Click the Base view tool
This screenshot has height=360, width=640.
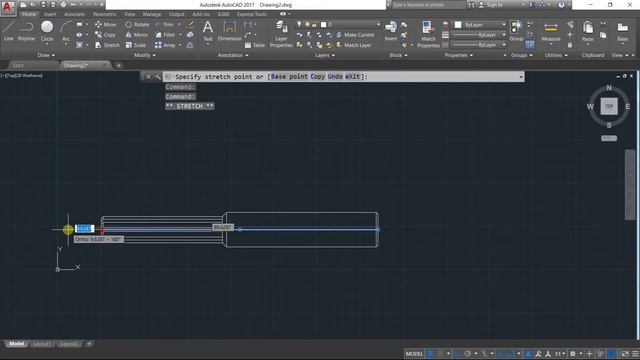(x=622, y=32)
